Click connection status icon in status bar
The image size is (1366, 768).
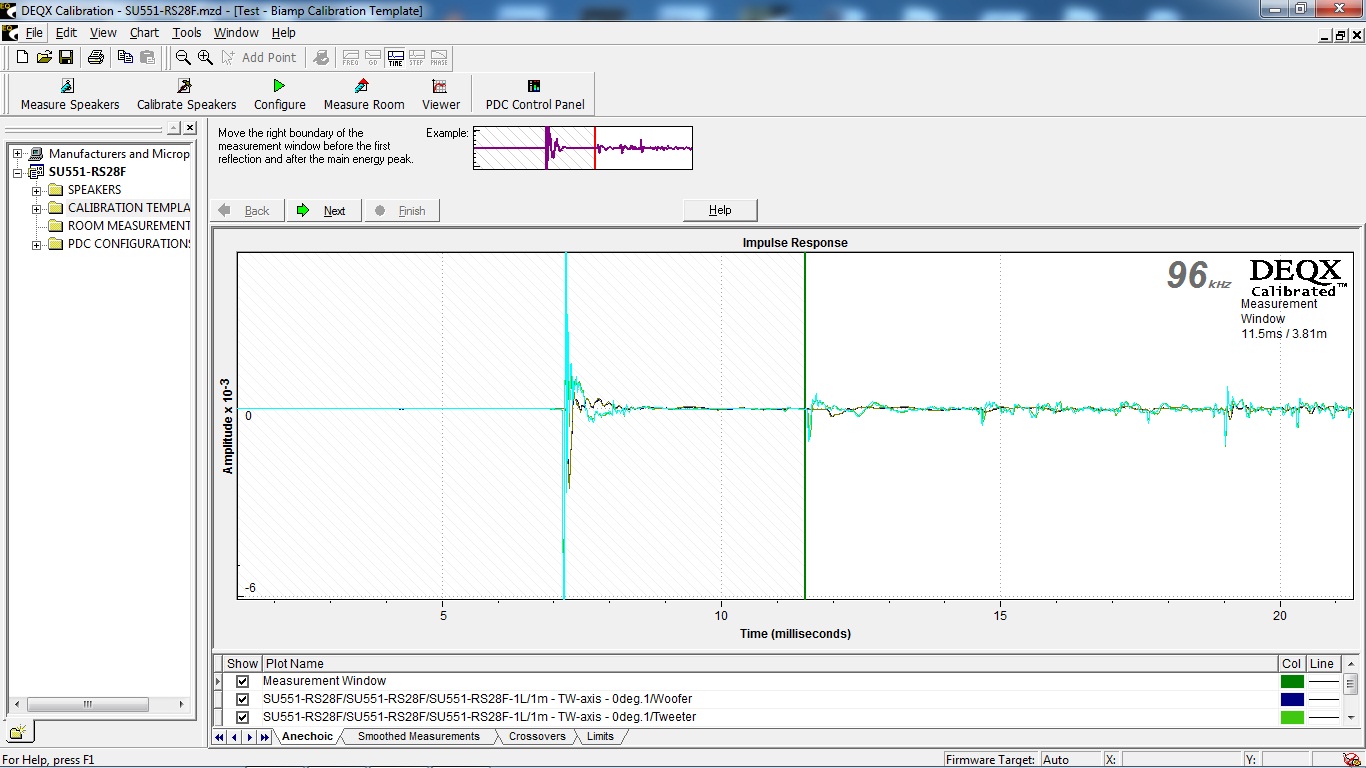click(x=1351, y=760)
